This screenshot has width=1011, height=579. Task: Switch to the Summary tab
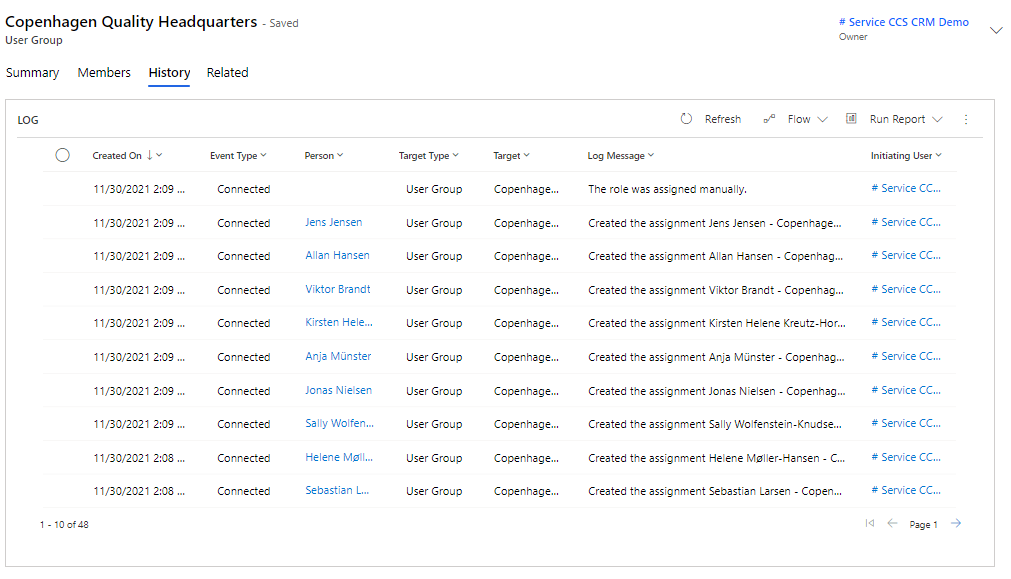point(32,73)
